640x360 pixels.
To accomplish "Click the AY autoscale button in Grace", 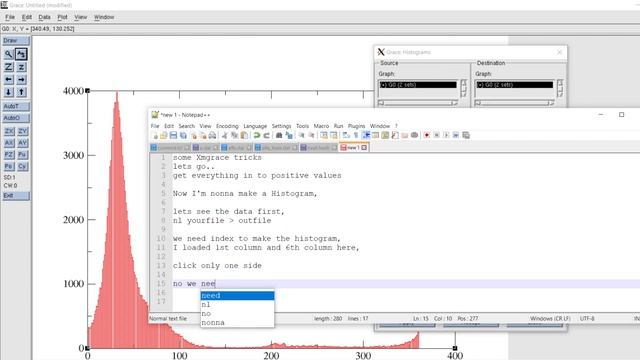I will 22,143.
